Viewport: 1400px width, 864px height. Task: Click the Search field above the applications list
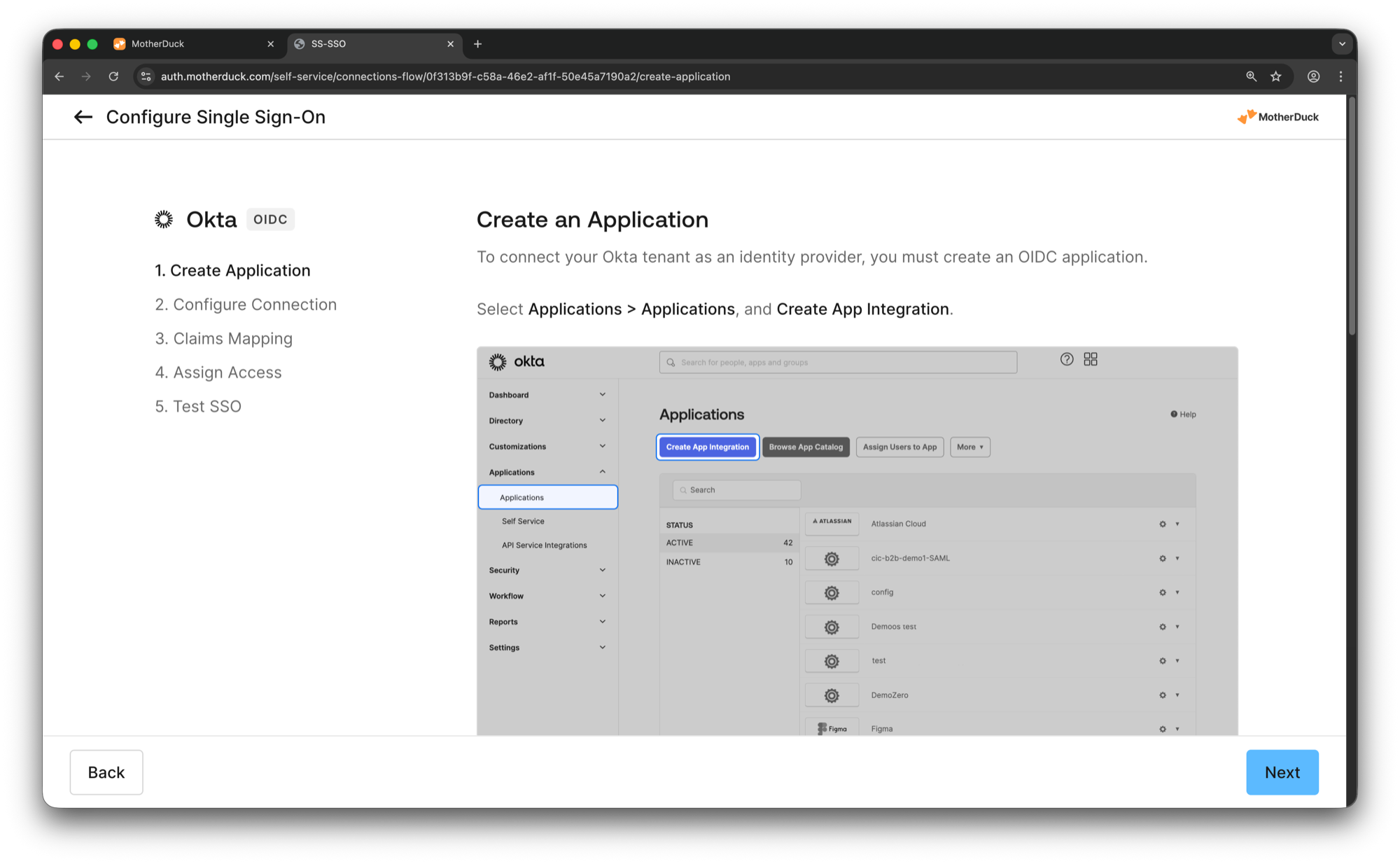736,489
